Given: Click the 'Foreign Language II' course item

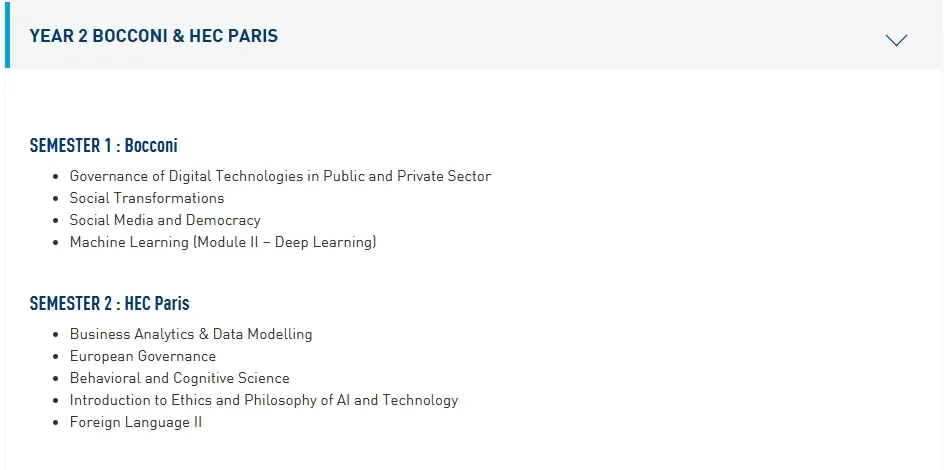Looking at the screenshot, I should pos(135,422).
